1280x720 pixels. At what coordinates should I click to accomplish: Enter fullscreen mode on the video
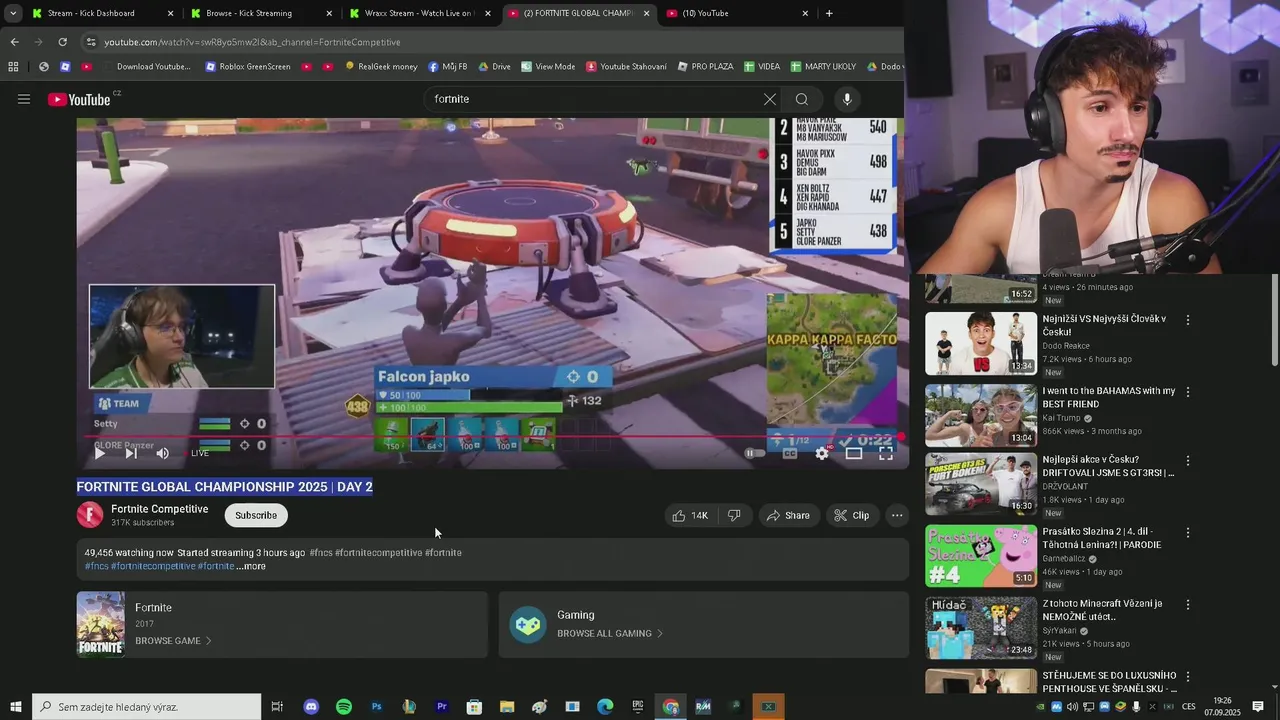pos(886,453)
